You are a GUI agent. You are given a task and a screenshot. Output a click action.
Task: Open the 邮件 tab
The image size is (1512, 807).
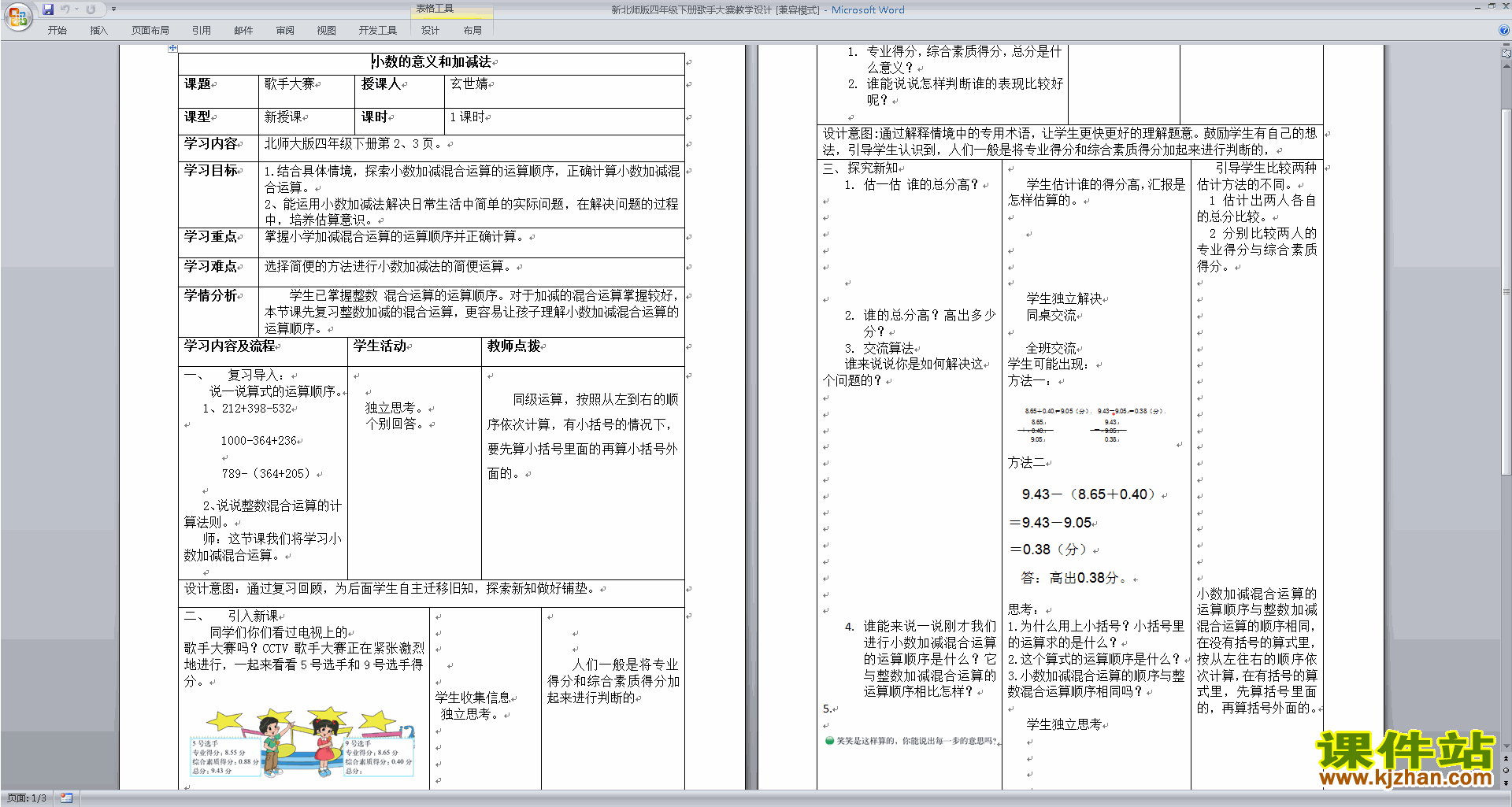pyautogui.click(x=243, y=31)
